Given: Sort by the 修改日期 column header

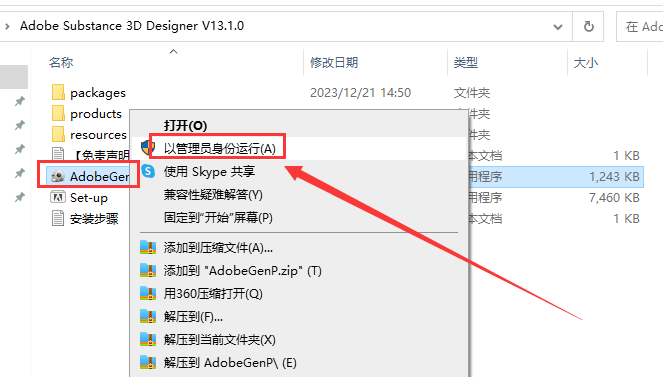Looking at the screenshot, I should 334,63.
